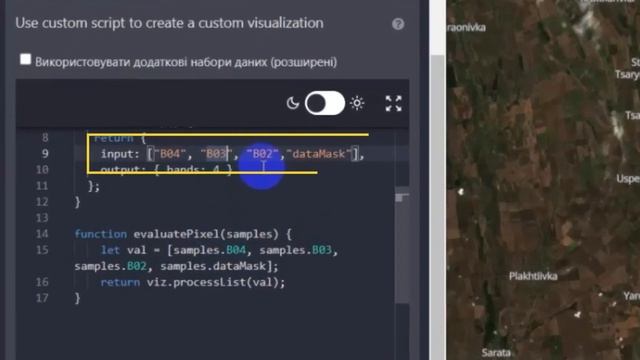Click the code editor vertical scrollbar thumb
This screenshot has height=360, width=640.
pos(402,245)
